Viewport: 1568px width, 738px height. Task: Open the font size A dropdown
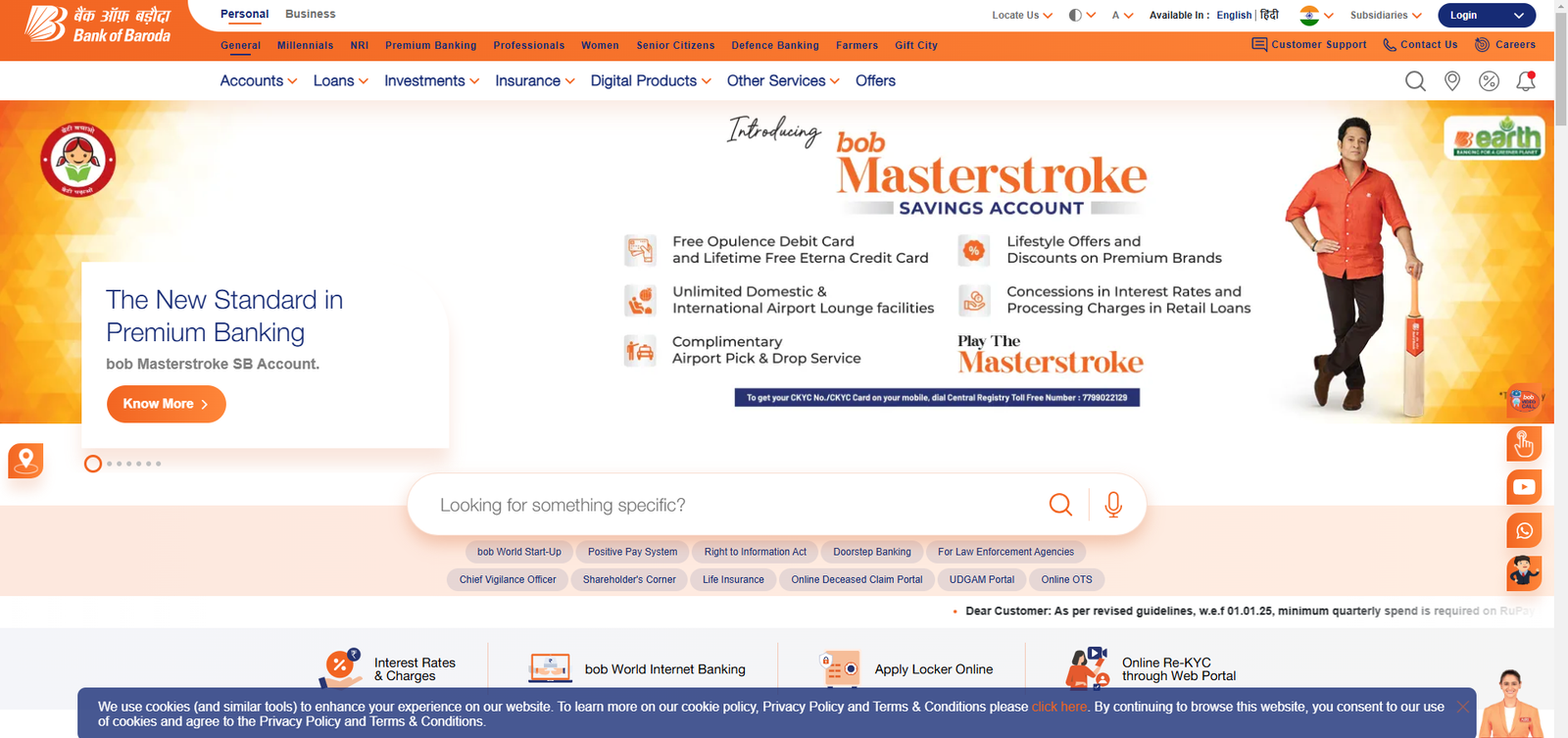(x=1122, y=15)
